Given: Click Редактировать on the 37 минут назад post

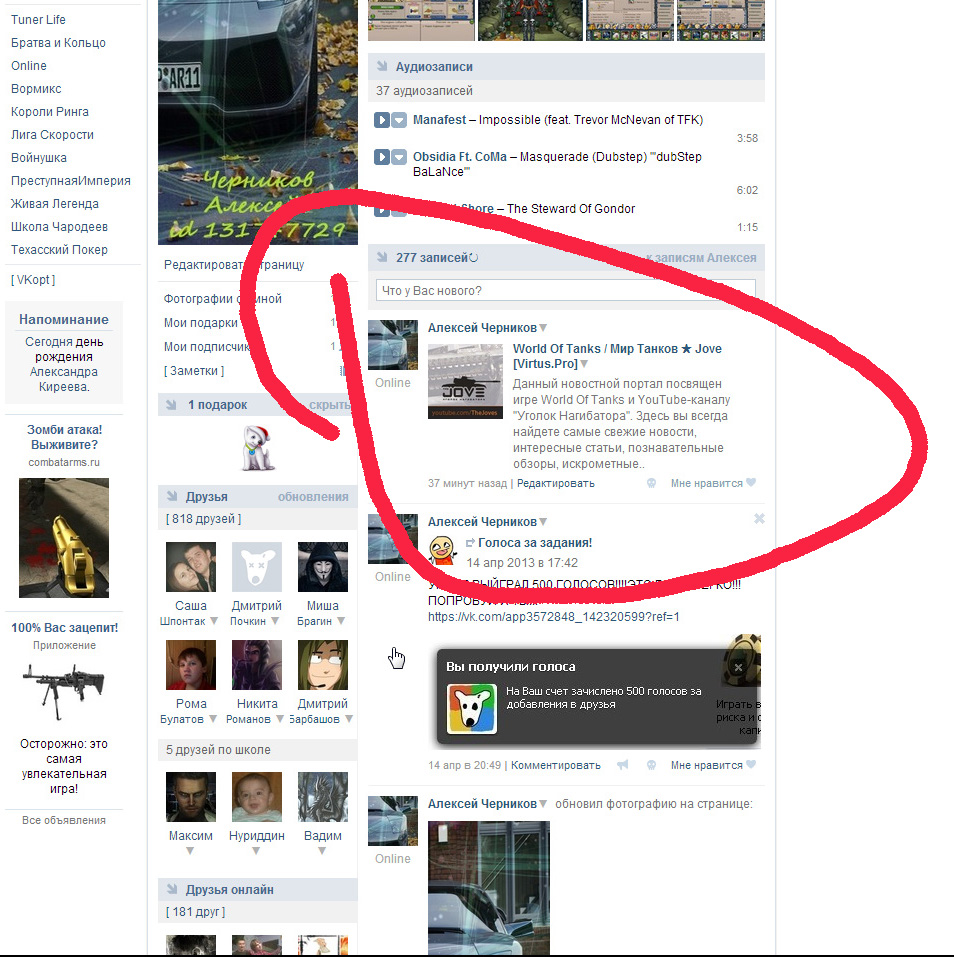Looking at the screenshot, I should click(555, 483).
